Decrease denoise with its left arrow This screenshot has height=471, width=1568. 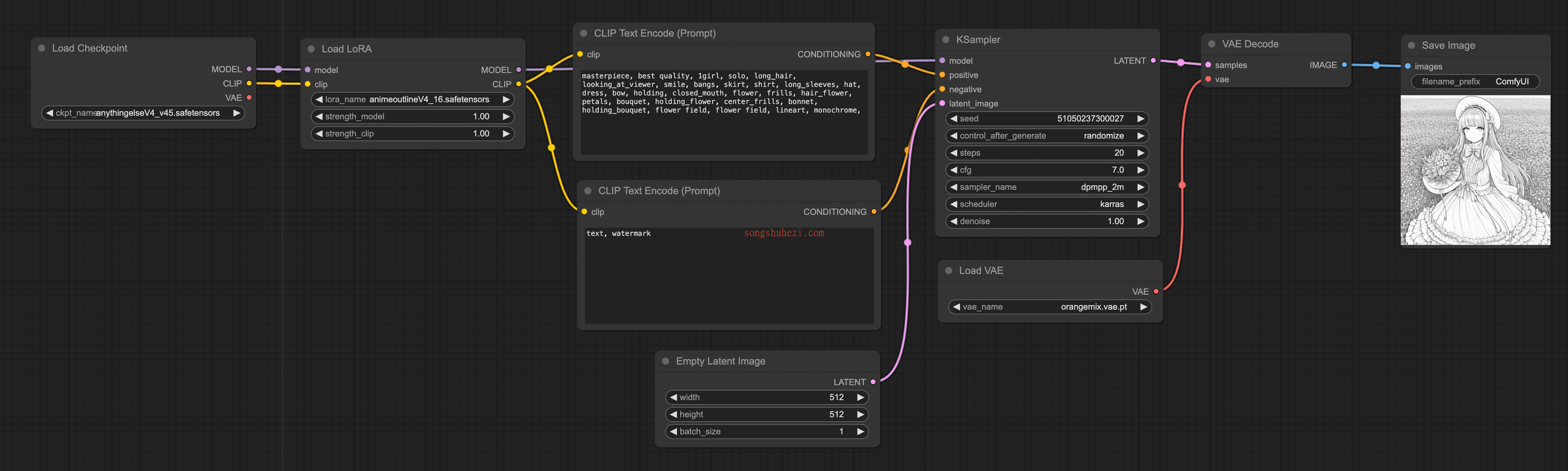tap(954, 221)
